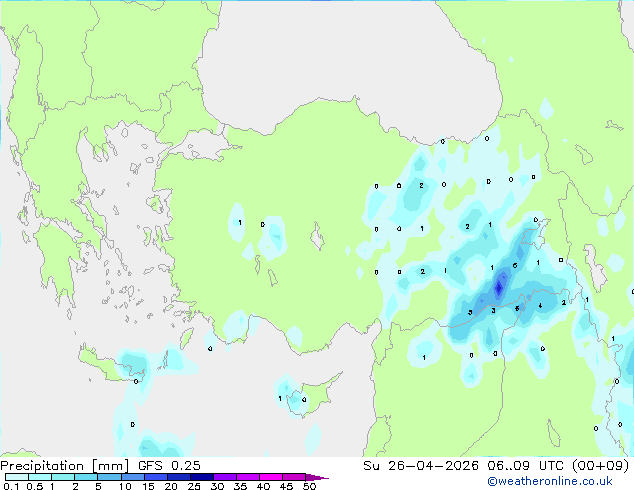The height and width of the screenshot is (490, 634).
Task: Click the weatheronline.co.uk copyright link
Action: coord(550,481)
